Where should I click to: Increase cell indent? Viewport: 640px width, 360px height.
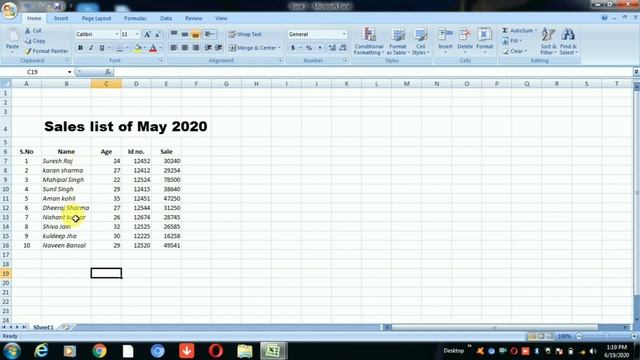219,48
